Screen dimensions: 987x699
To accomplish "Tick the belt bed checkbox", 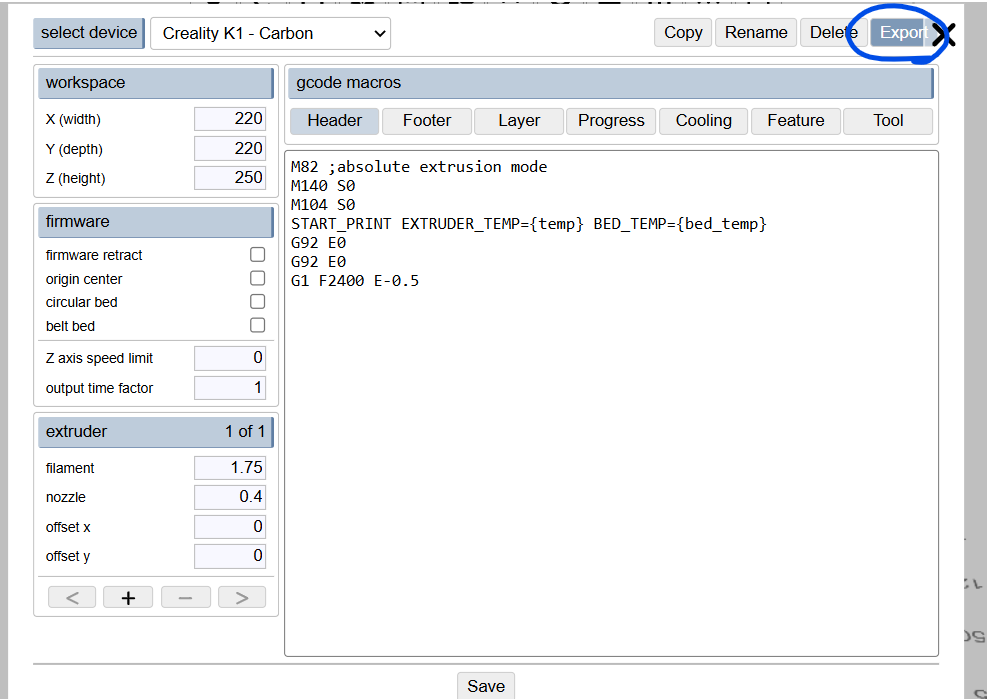I will (x=257, y=326).
